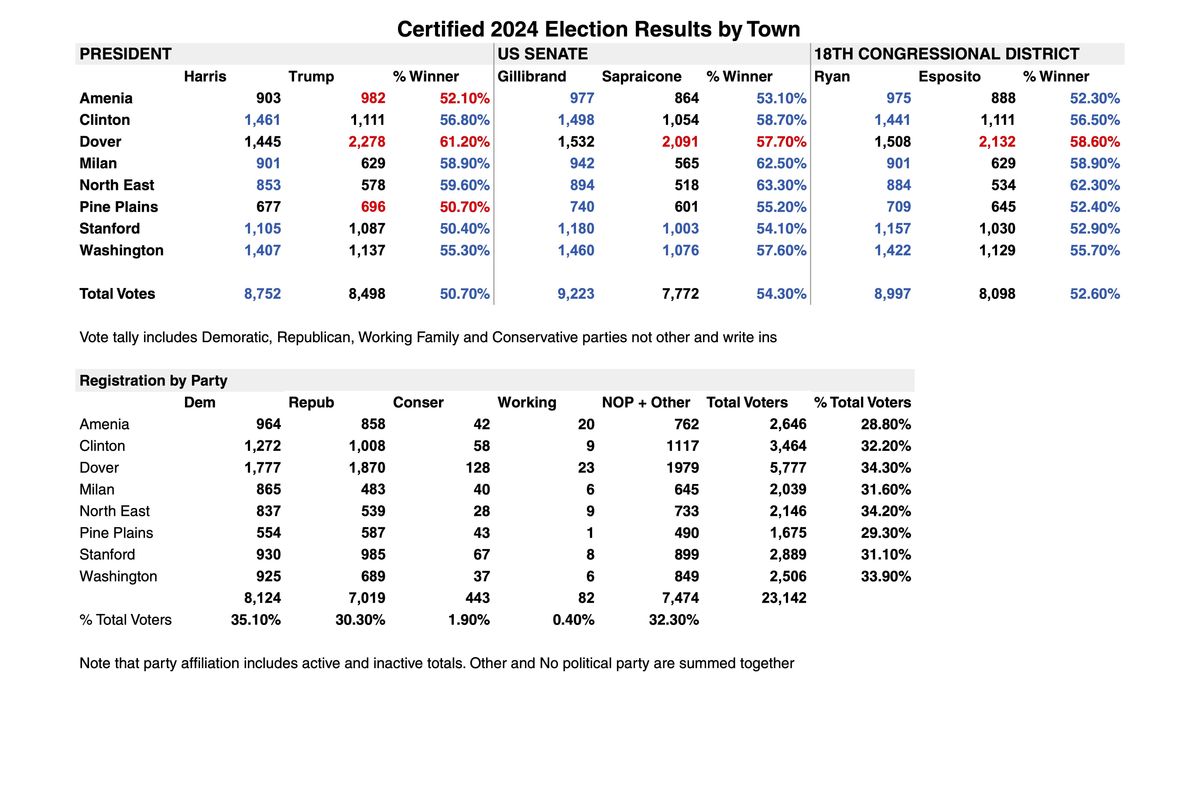Click the vote tally note about parties
This screenshot has height=800, width=1200.
(428, 337)
